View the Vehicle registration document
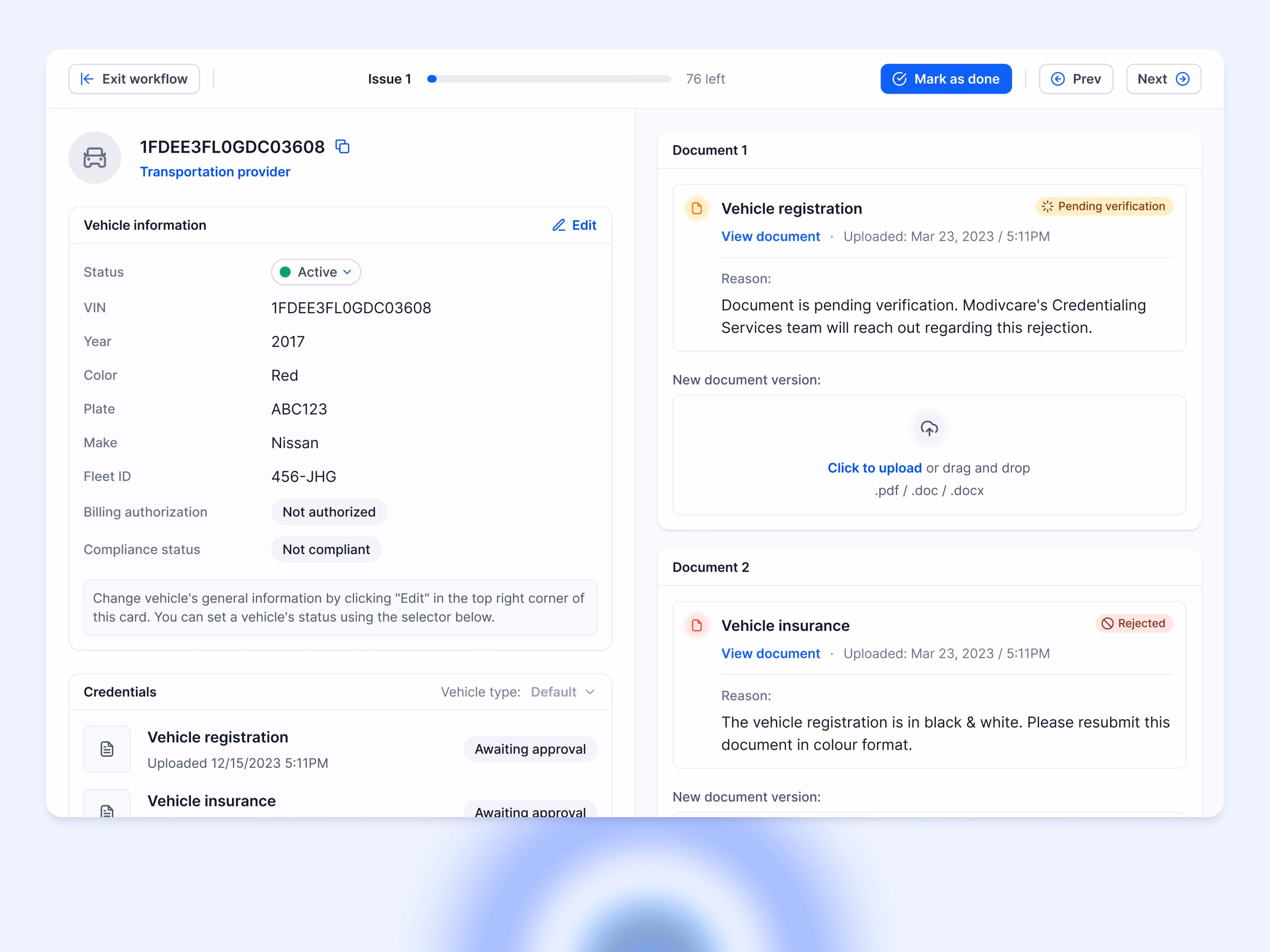 point(770,236)
